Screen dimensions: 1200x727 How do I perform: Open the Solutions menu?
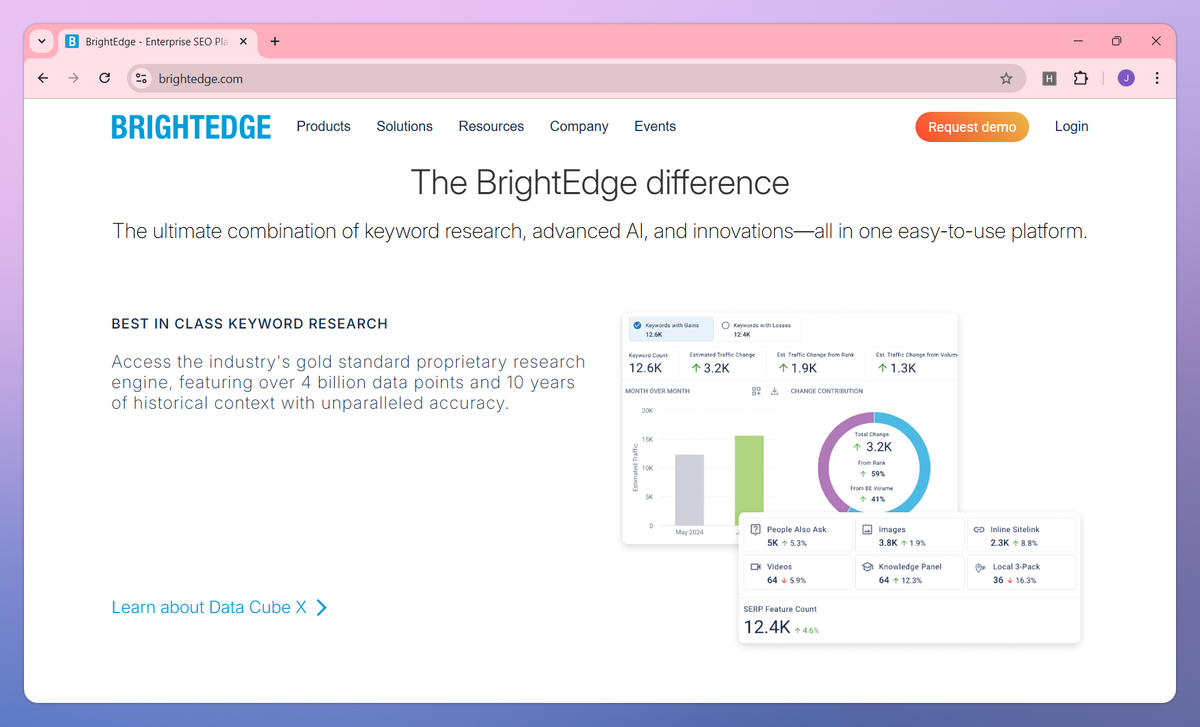click(x=404, y=126)
